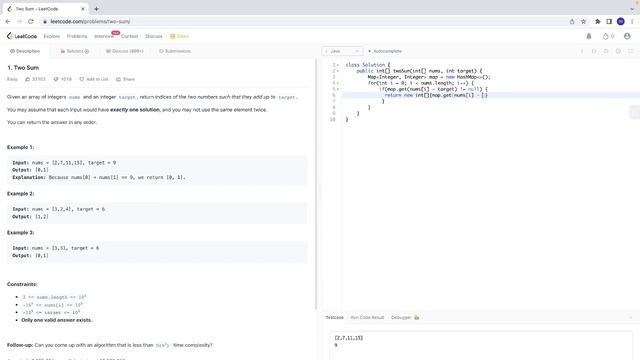Toggle the Autocomplete option
The image size is (640, 360).
385,51
